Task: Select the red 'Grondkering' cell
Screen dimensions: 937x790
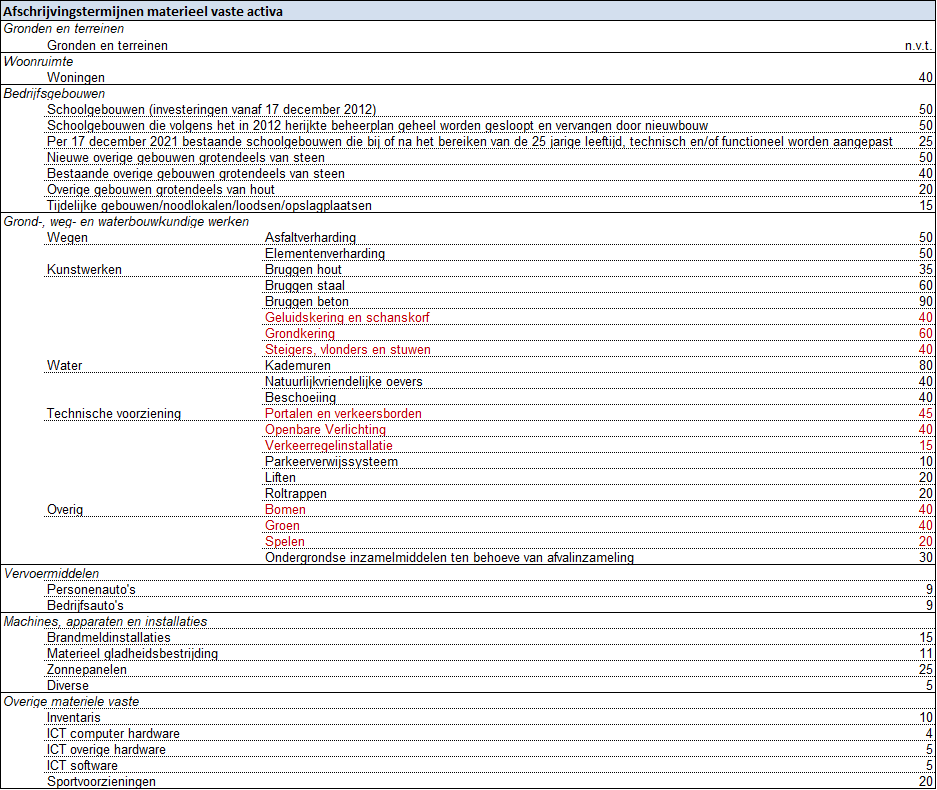Action: click(300, 333)
